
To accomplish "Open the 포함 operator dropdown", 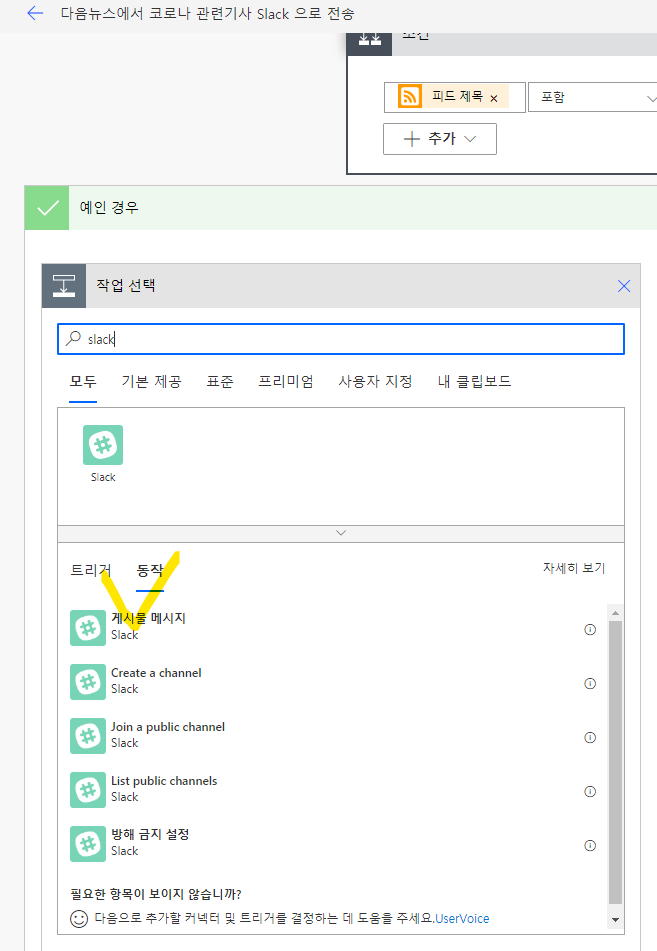I will click(x=592, y=97).
